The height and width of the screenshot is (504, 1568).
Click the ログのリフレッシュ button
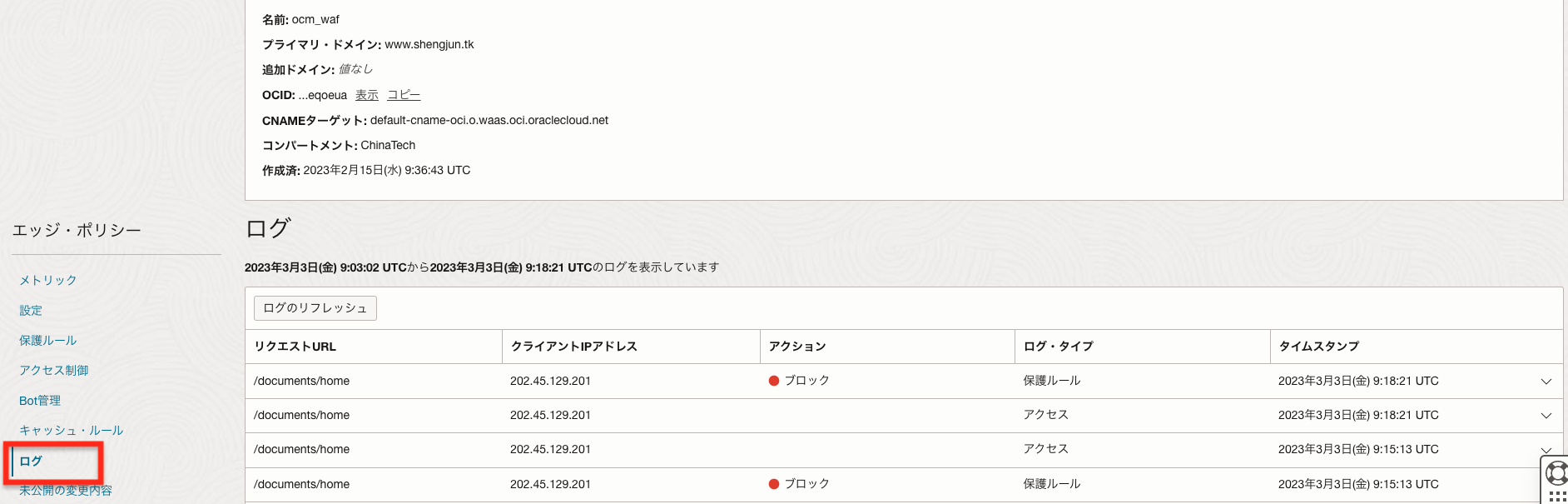tap(315, 308)
